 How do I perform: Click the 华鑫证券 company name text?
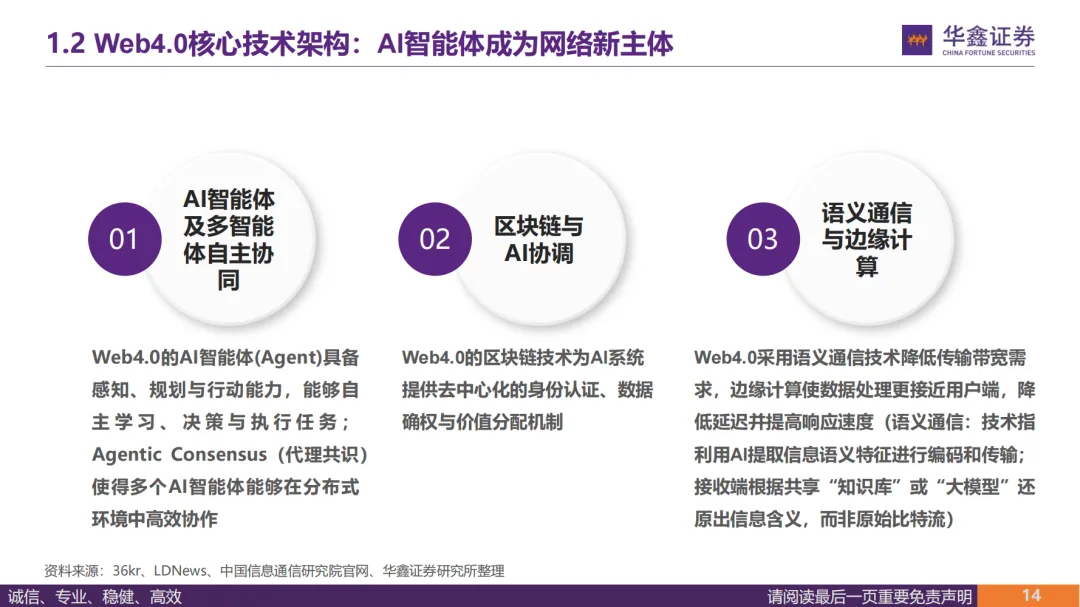tap(988, 36)
